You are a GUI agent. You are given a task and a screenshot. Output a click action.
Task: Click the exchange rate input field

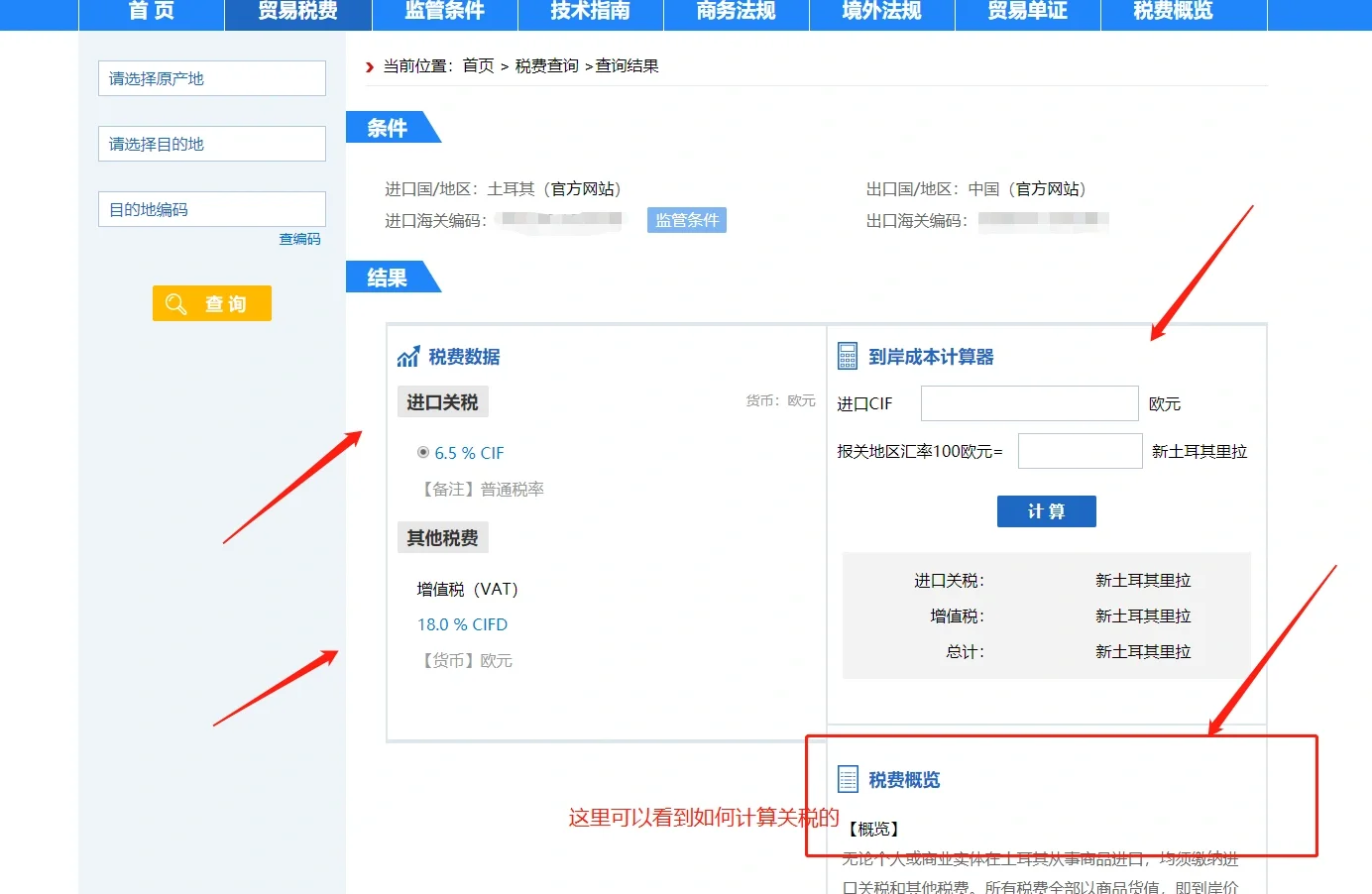pos(1081,451)
